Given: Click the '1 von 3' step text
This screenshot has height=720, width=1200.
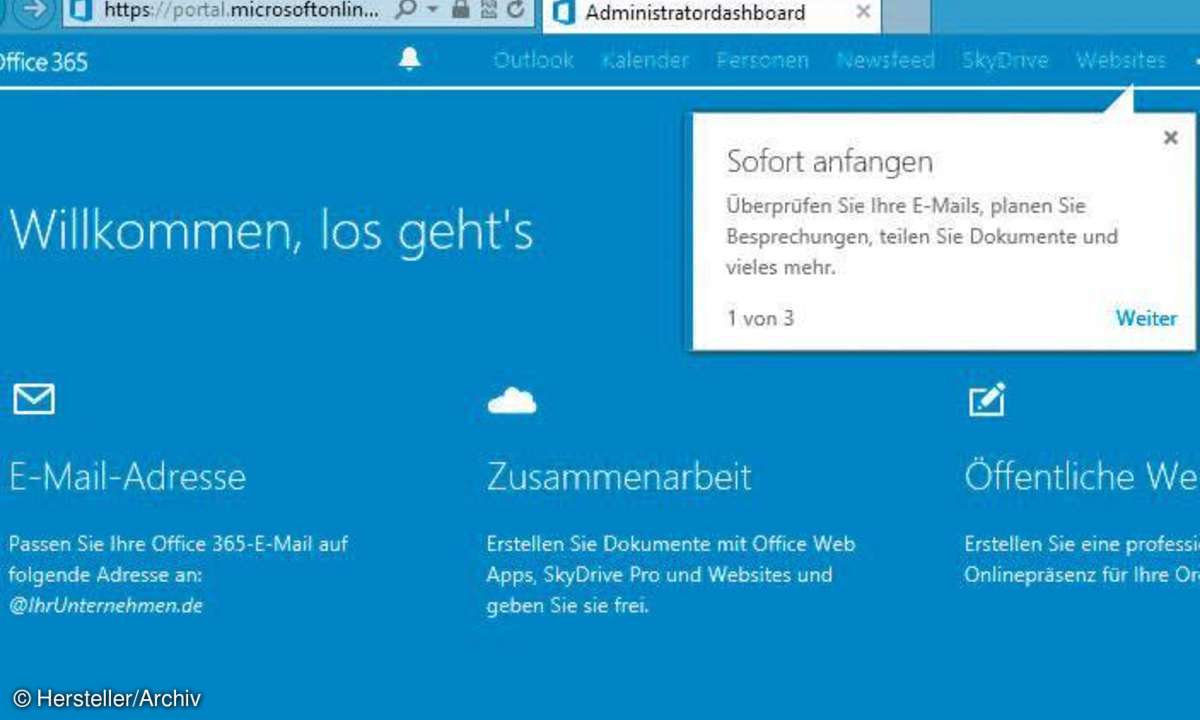Looking at the screenshot, I should (760, 318).
